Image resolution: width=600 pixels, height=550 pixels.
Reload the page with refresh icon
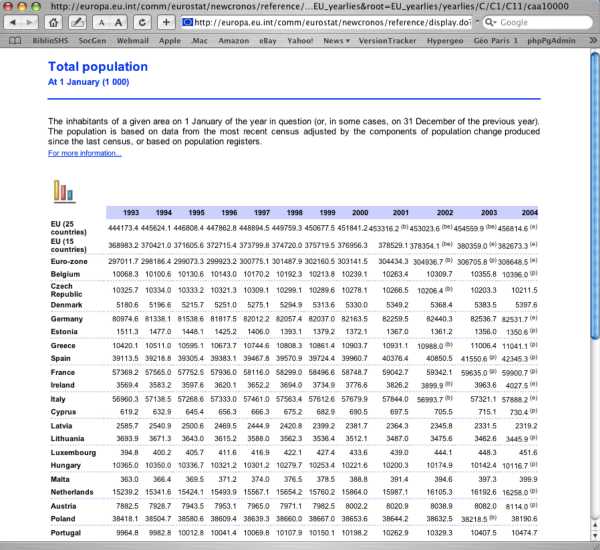tap(142, 23)
